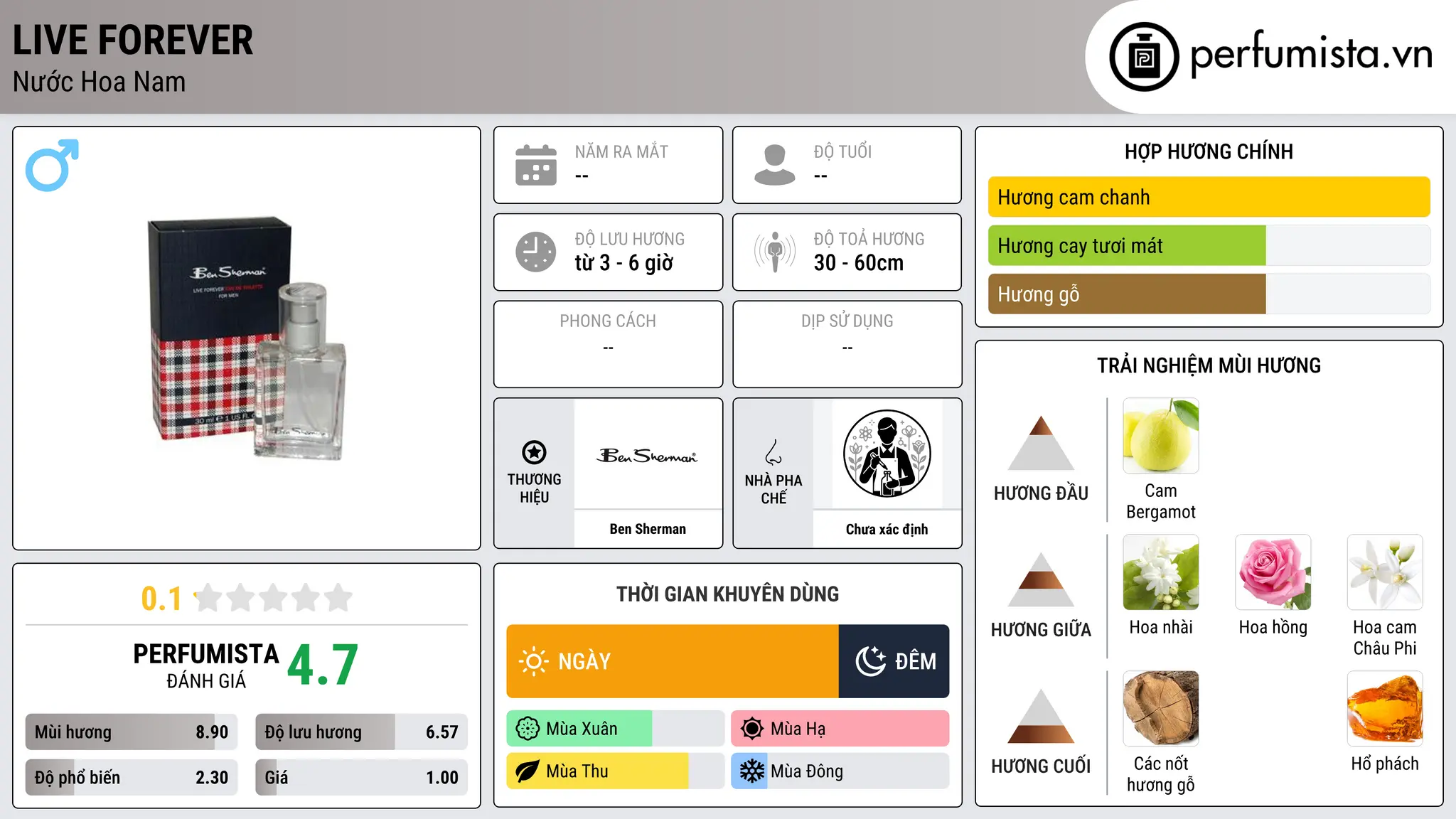Click the Dịp sử dụng card

(847, 344)
